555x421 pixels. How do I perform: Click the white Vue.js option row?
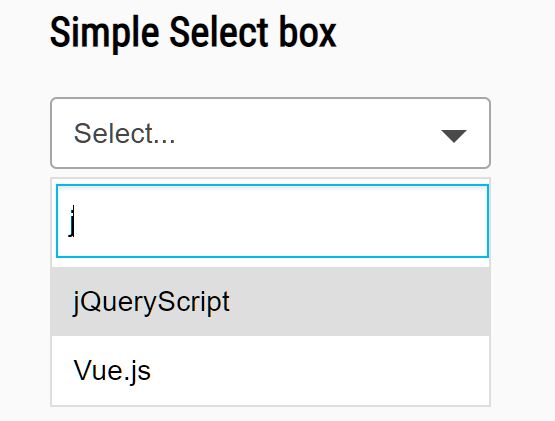pyautogui.click(x=270, y=370)
